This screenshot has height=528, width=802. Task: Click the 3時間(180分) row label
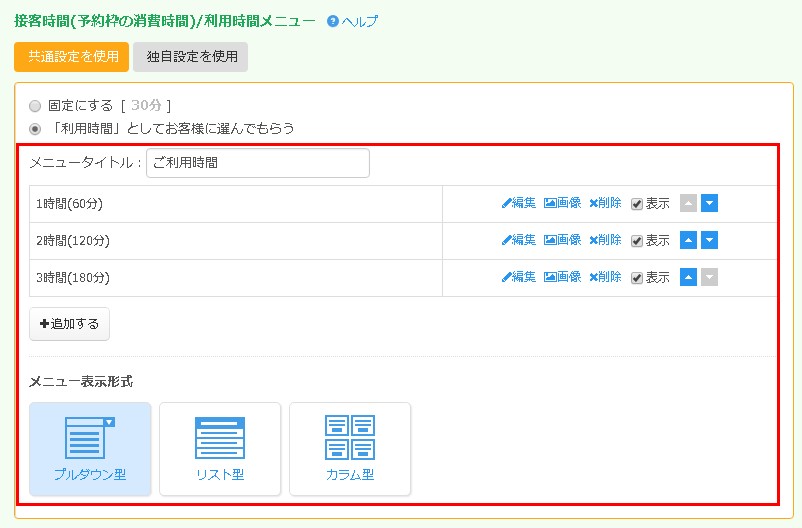tap(73, 278)
